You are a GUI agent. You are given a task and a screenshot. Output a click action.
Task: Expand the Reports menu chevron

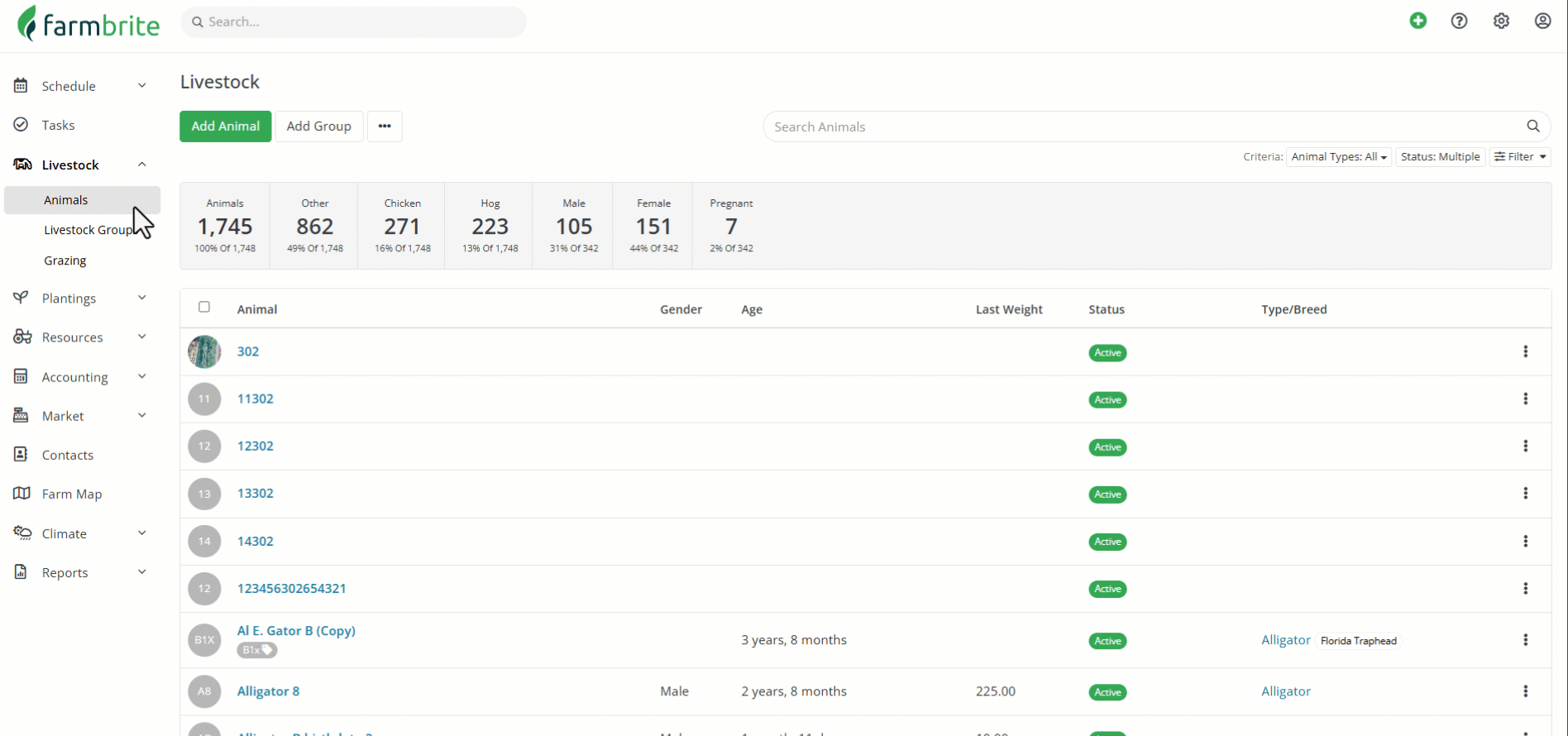[x=142, y=572]
